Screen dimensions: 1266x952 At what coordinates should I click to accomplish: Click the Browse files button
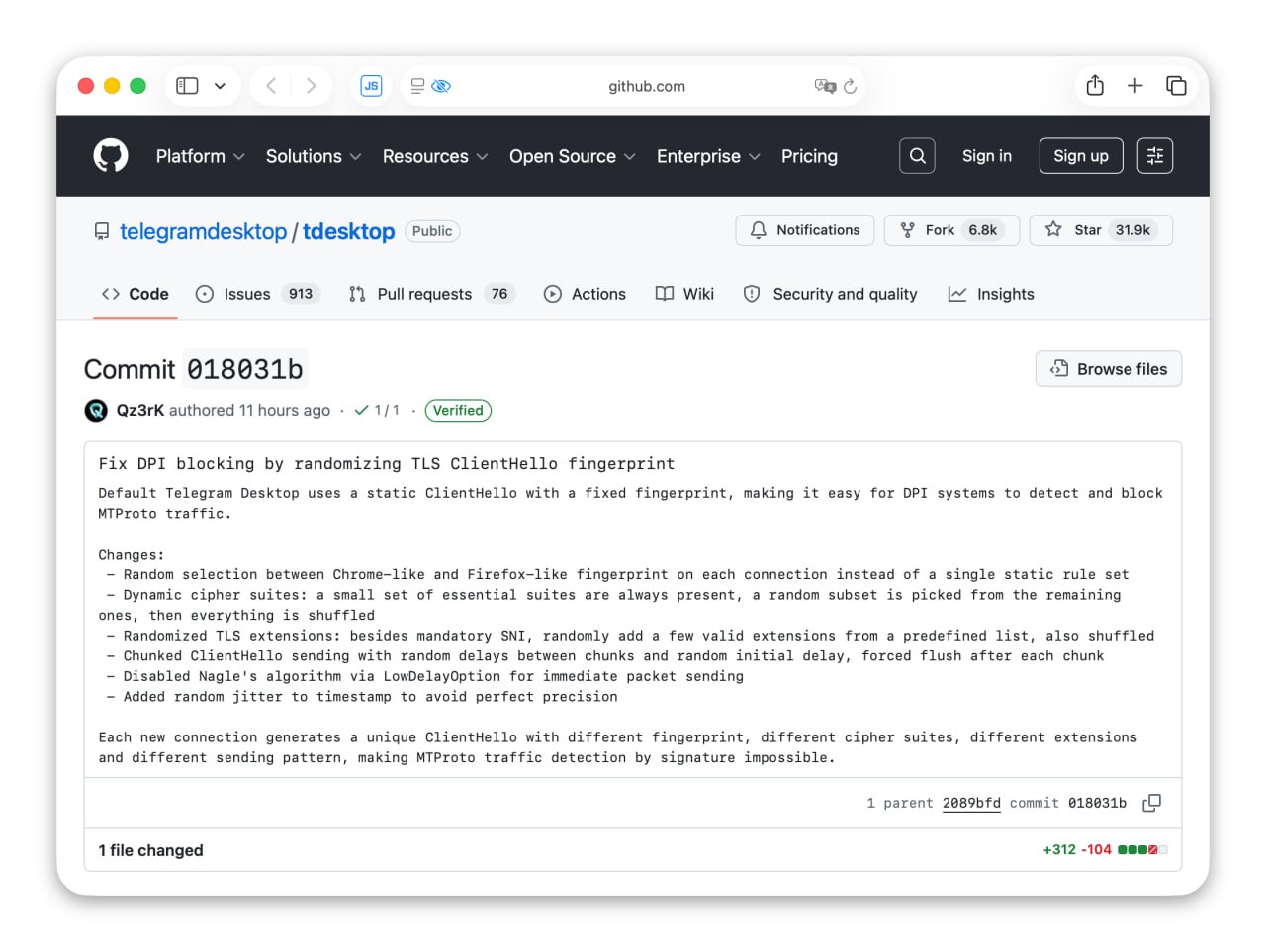tap(1109, 369)
